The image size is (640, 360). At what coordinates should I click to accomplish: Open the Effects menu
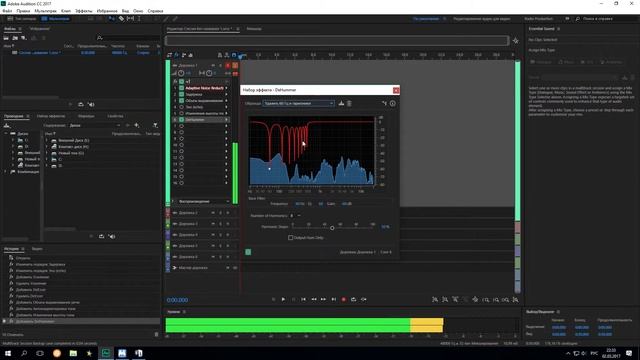tap(84, 11)
